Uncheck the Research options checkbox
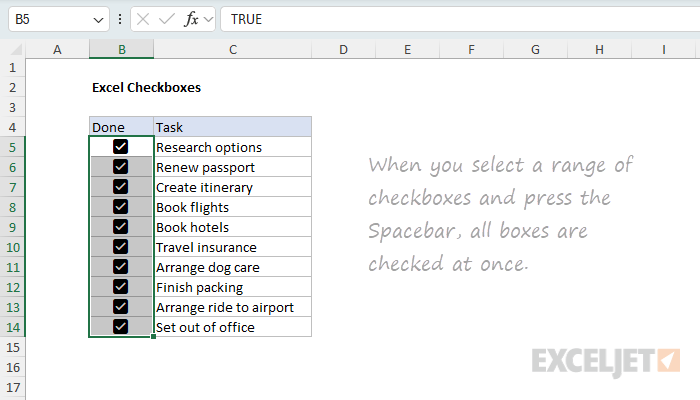The height and width of the screenshot is (400, 700). [x=121, y=146]
